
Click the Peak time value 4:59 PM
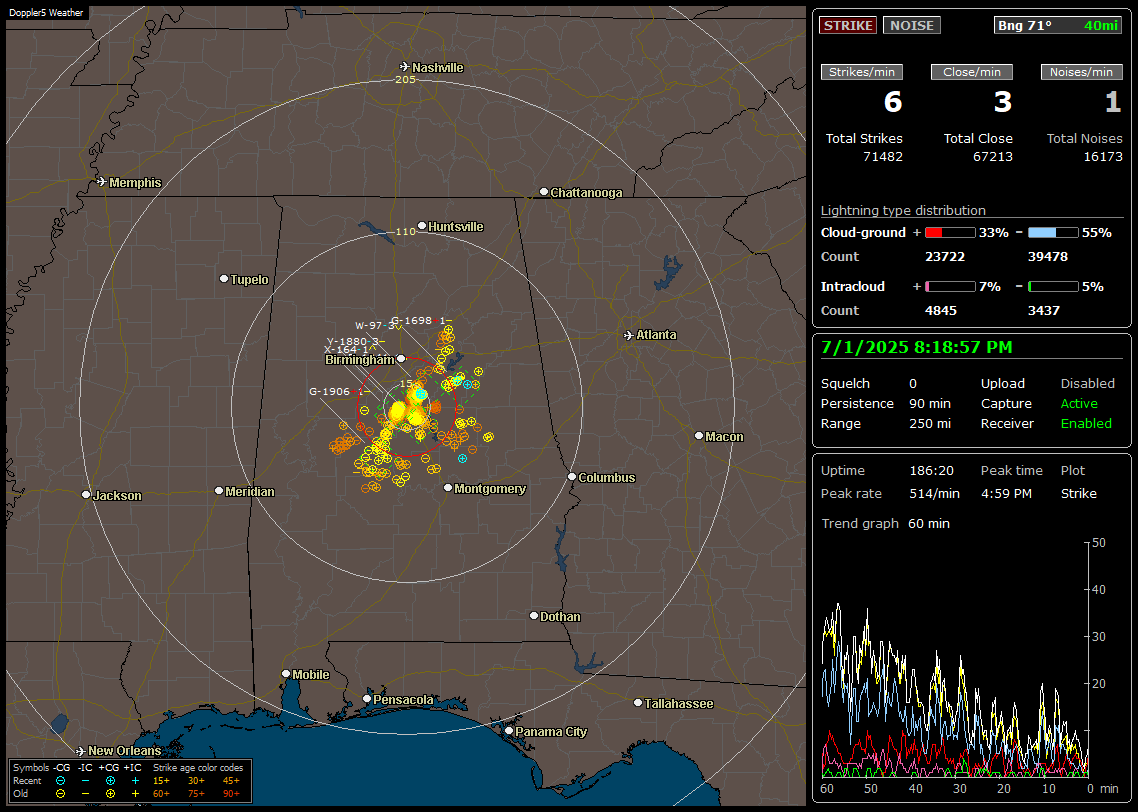(1006, 494)
